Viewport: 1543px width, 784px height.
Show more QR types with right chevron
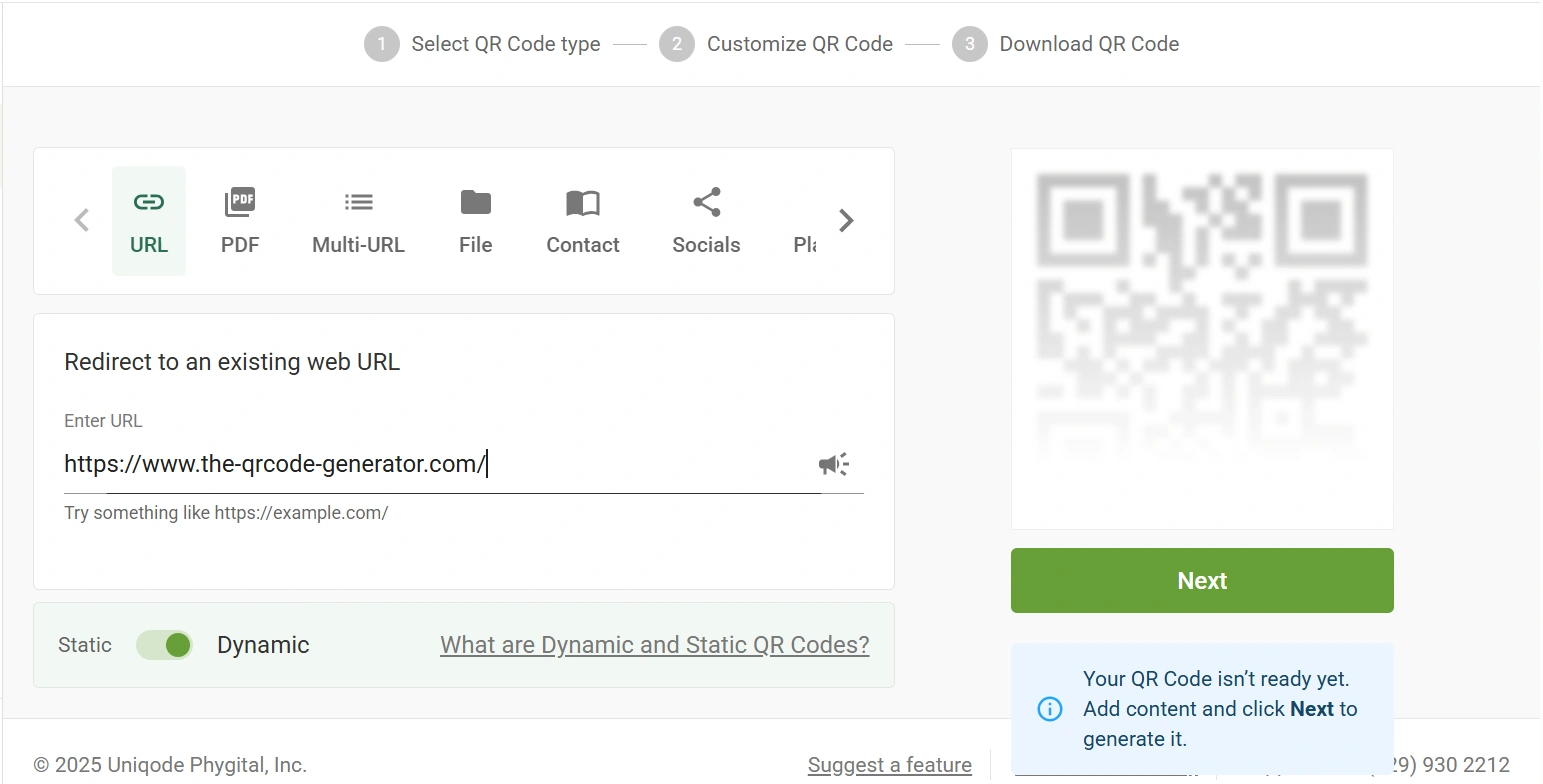[x=846, y=220]
